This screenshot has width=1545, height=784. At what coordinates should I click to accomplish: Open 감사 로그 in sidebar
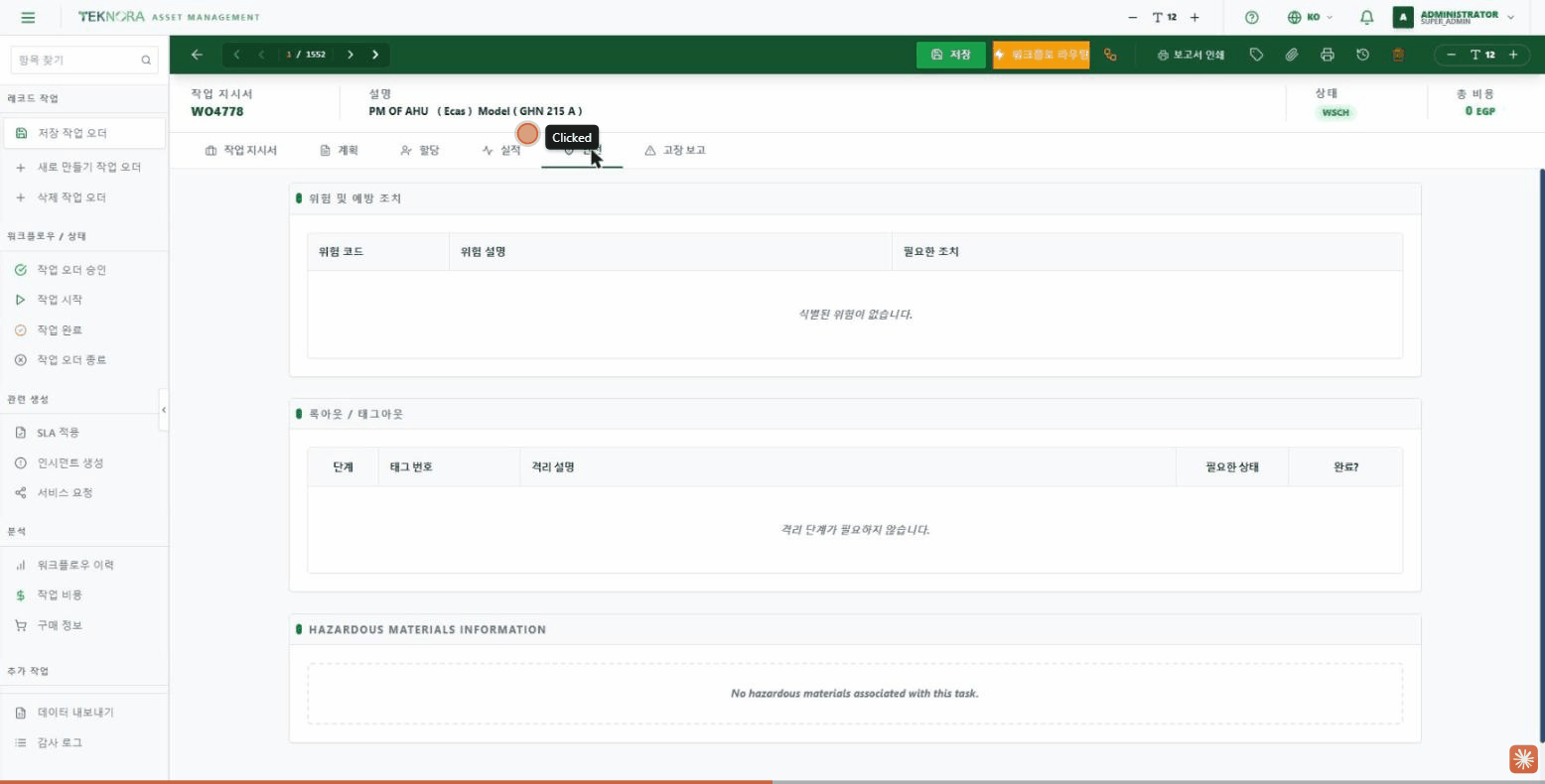tap(83, 742)
